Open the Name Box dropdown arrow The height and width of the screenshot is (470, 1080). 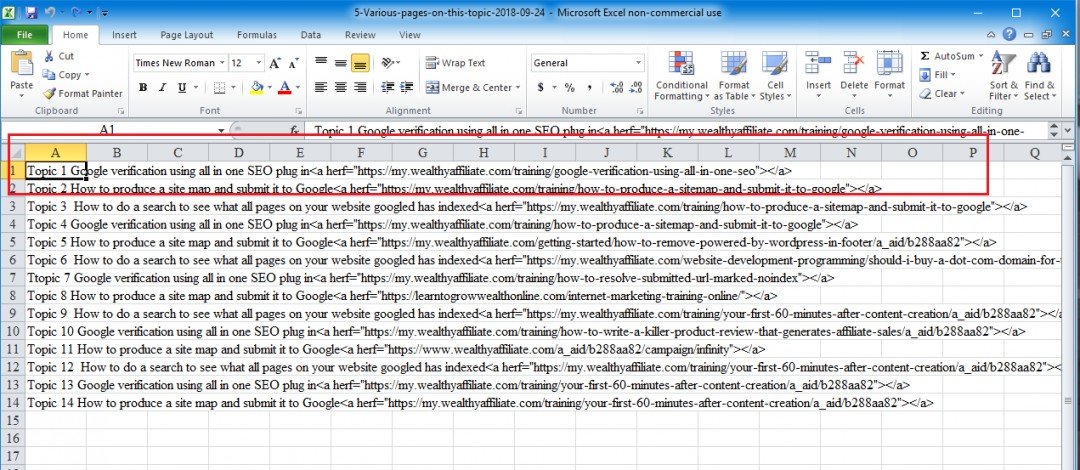(x=221, y=130)
